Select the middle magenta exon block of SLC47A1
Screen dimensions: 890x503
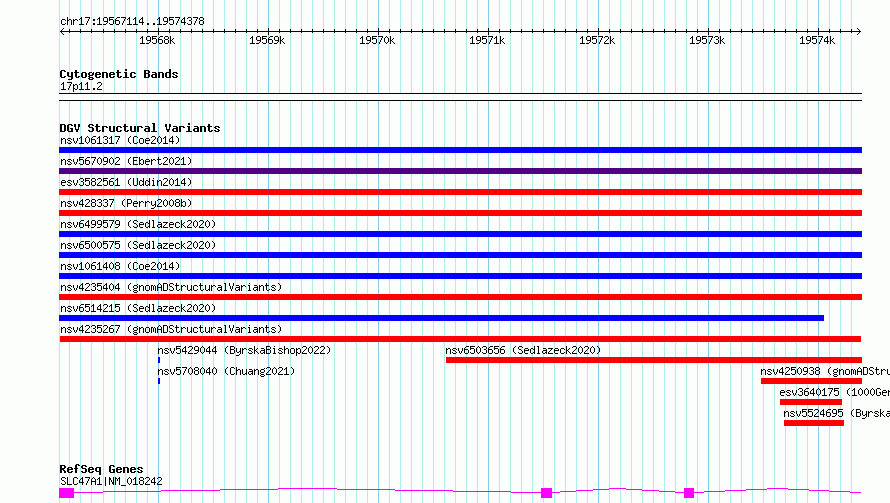[547, 493]
